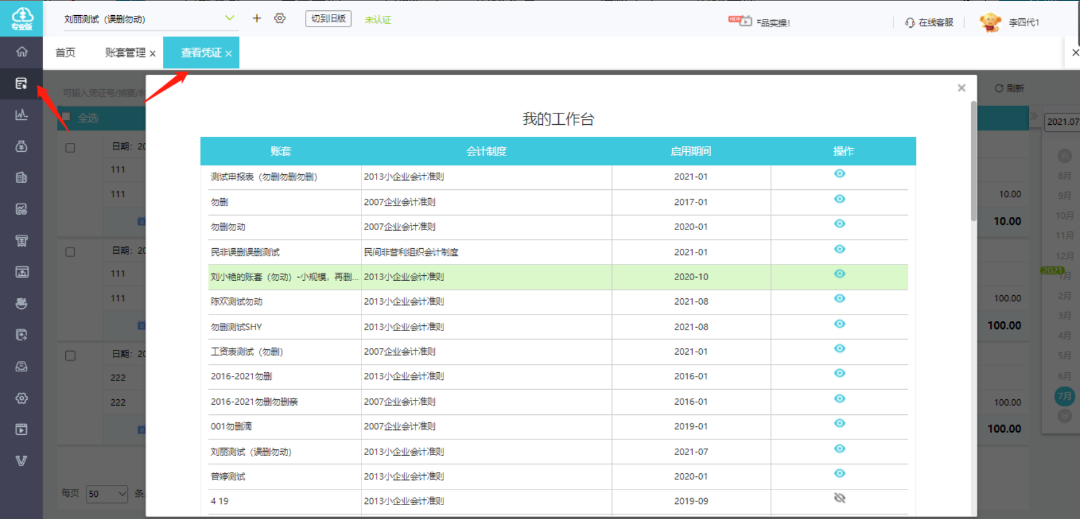Select month 8月 in timeline
The height and width of the screenshot is (519, 1080).
click(1064, 176)
